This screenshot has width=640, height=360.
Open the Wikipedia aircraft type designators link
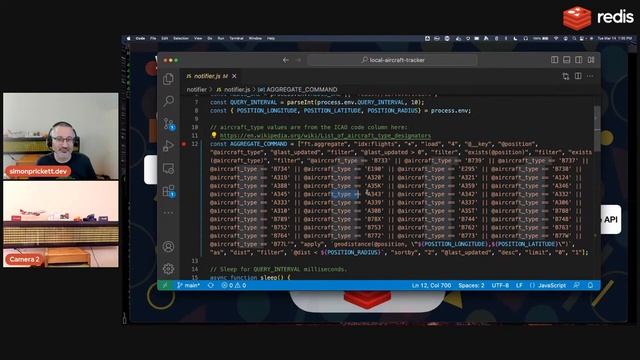tap(325, 136)
